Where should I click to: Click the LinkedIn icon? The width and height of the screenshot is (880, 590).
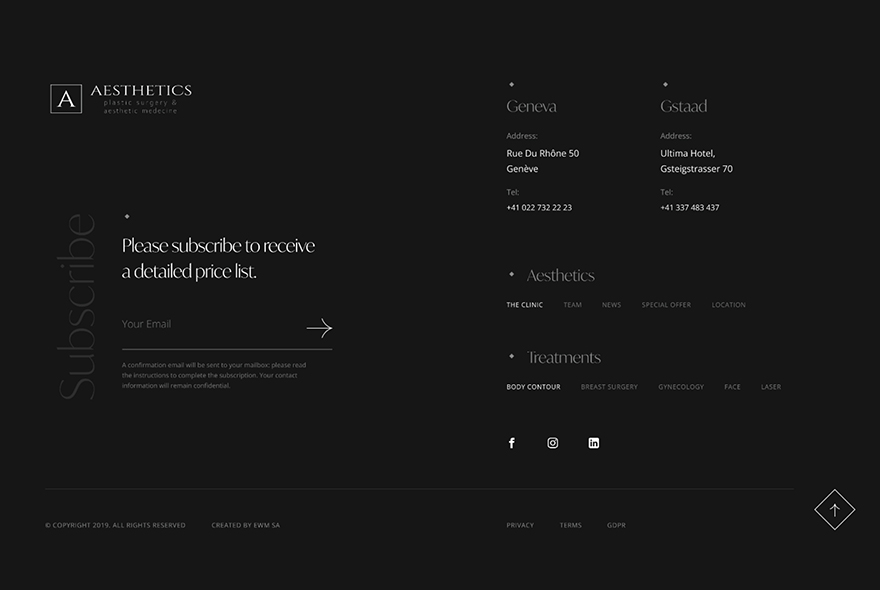[594, 443]
